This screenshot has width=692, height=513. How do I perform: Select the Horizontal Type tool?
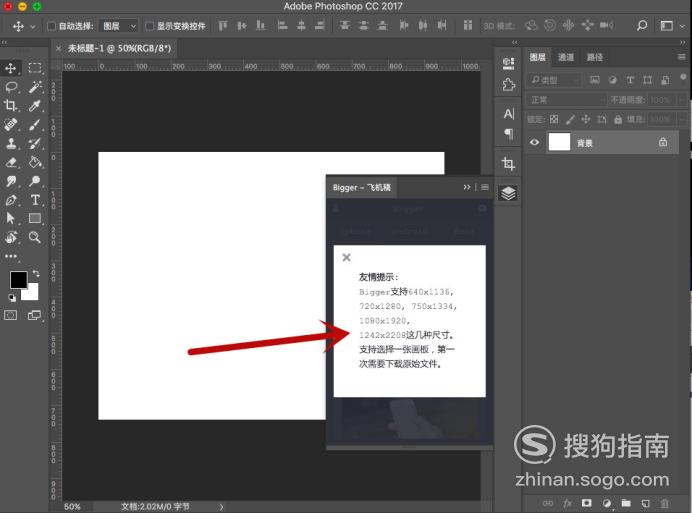pos(35,200)
